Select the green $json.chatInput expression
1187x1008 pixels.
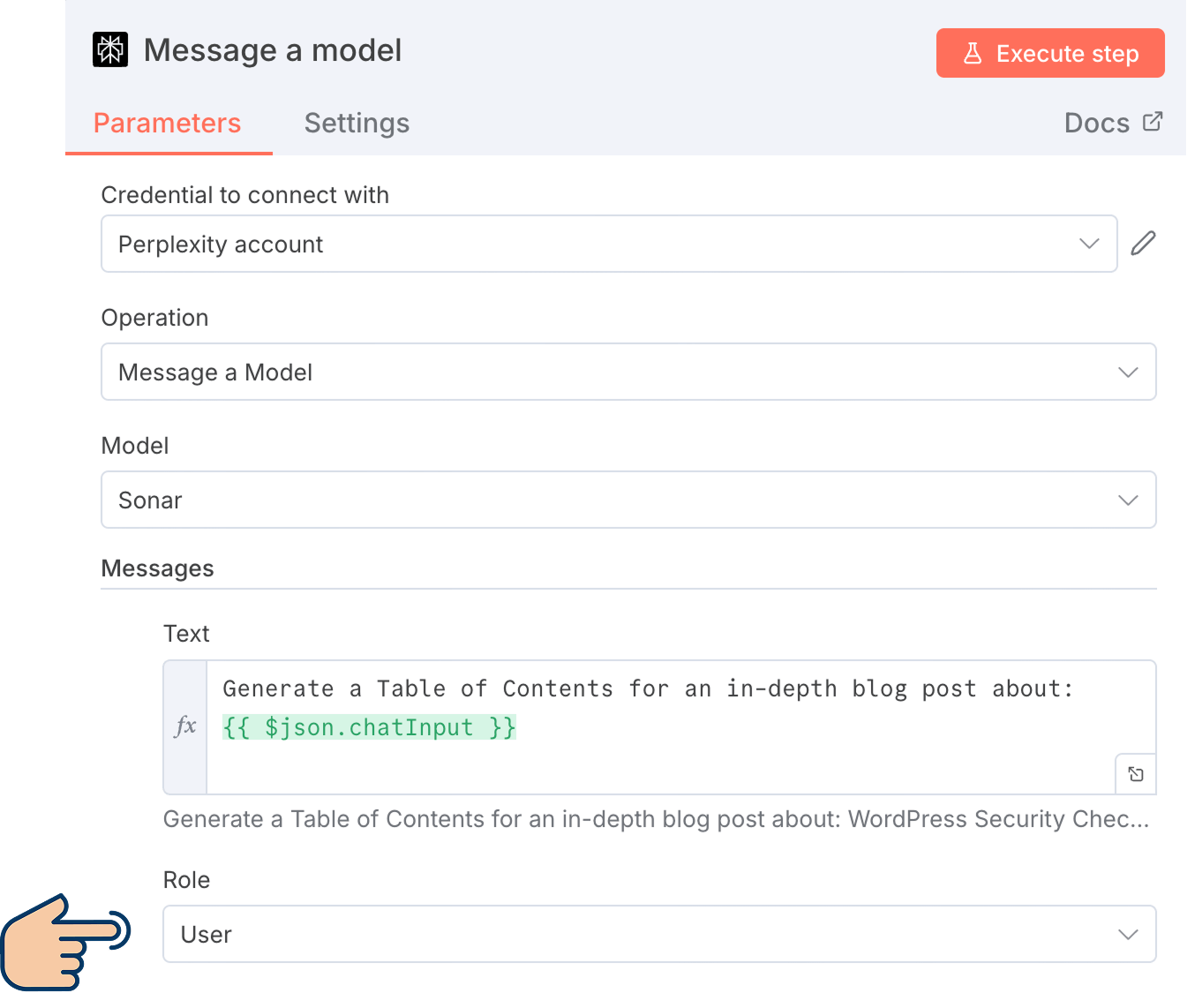click(369, 726)
